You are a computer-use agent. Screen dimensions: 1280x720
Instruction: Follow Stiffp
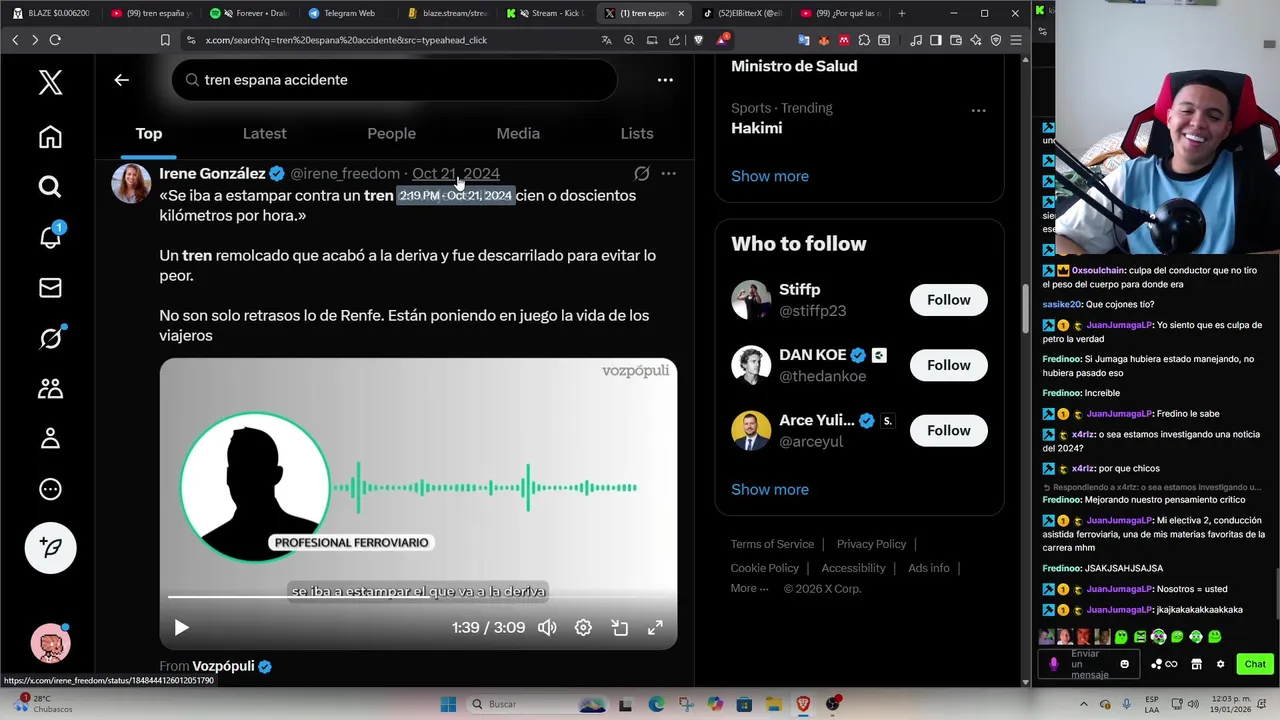click(948, 300)
